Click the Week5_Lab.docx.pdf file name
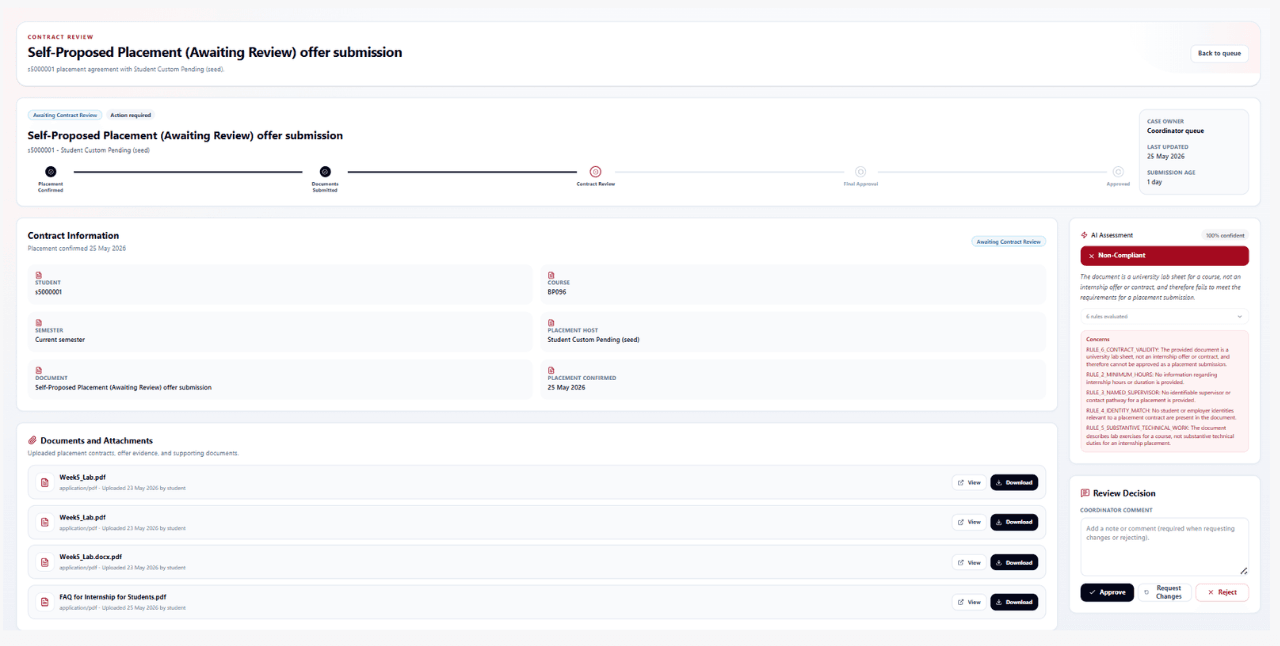The image size is (1280, 646). (x=90, y=557)
